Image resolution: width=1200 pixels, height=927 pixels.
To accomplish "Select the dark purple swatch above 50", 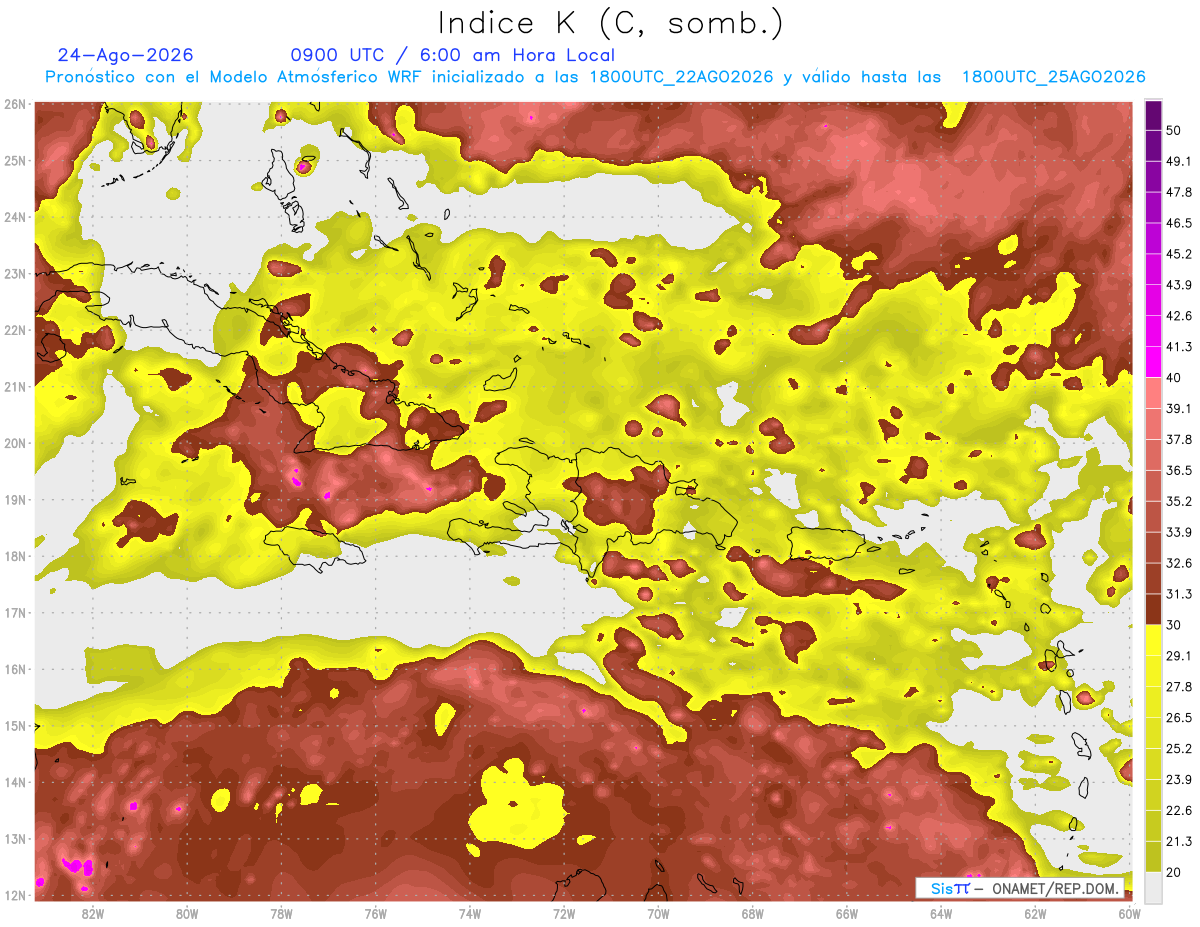I will (x=1153, y=117).
